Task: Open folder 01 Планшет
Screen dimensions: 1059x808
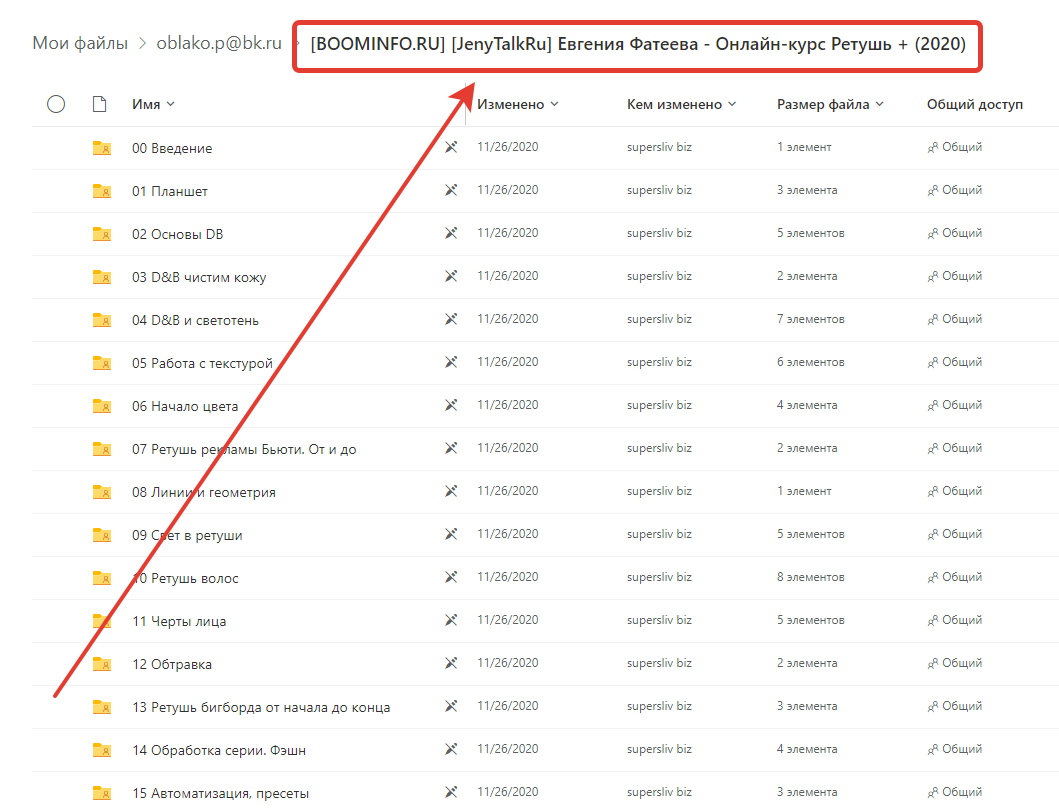Action: coord(170,191)
